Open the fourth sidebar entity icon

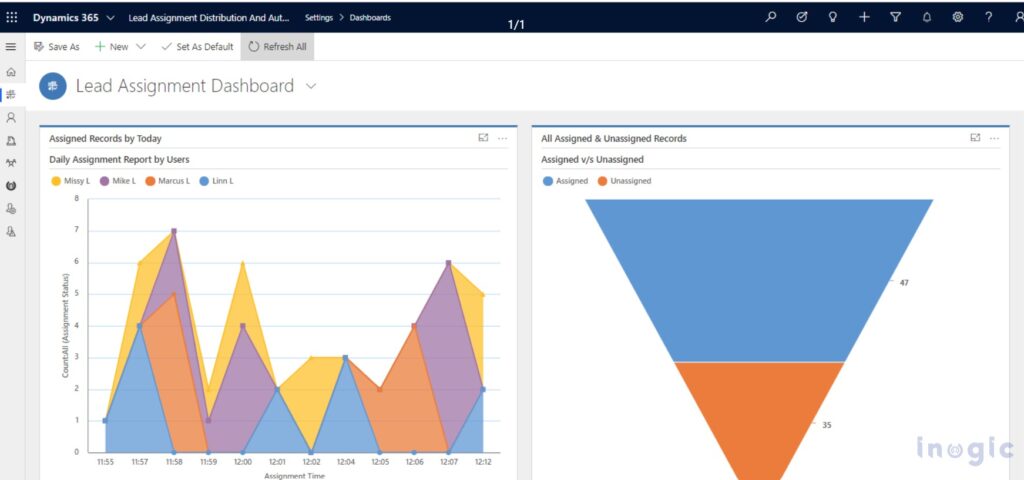point(10,140)
